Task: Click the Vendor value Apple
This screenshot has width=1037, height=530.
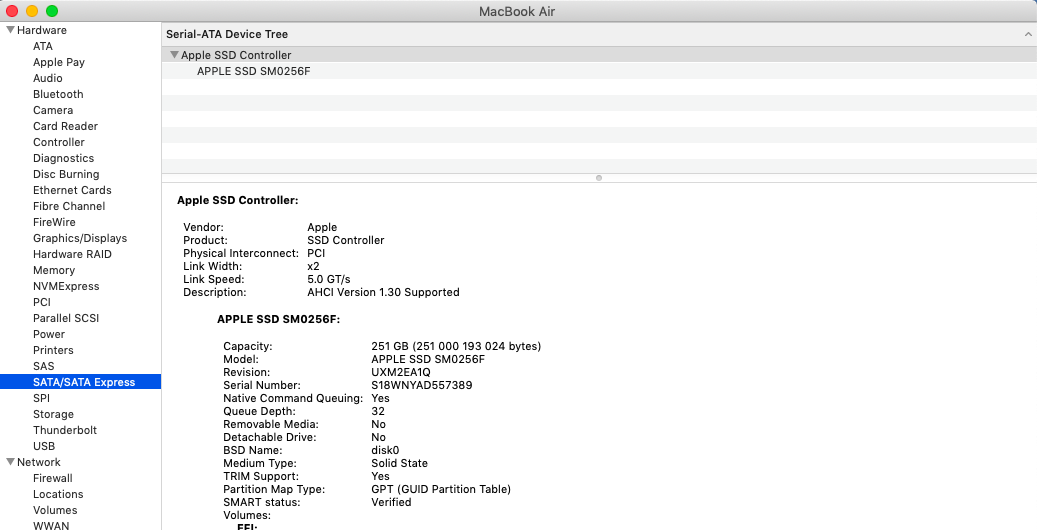Action: coord(322,227)
